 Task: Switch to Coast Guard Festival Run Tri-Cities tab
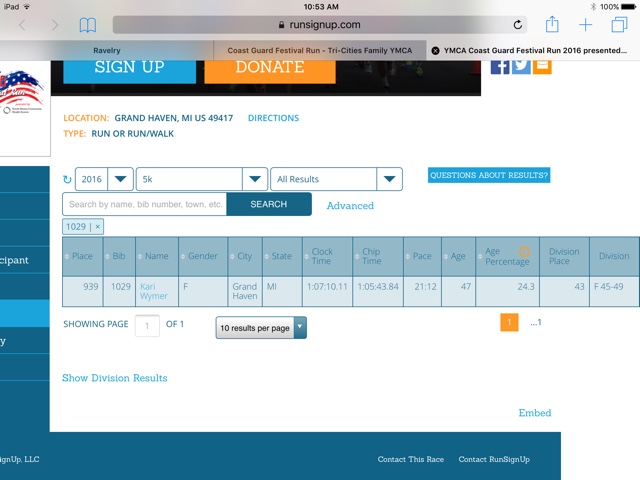pyautogui.click(x=320, y=51)
